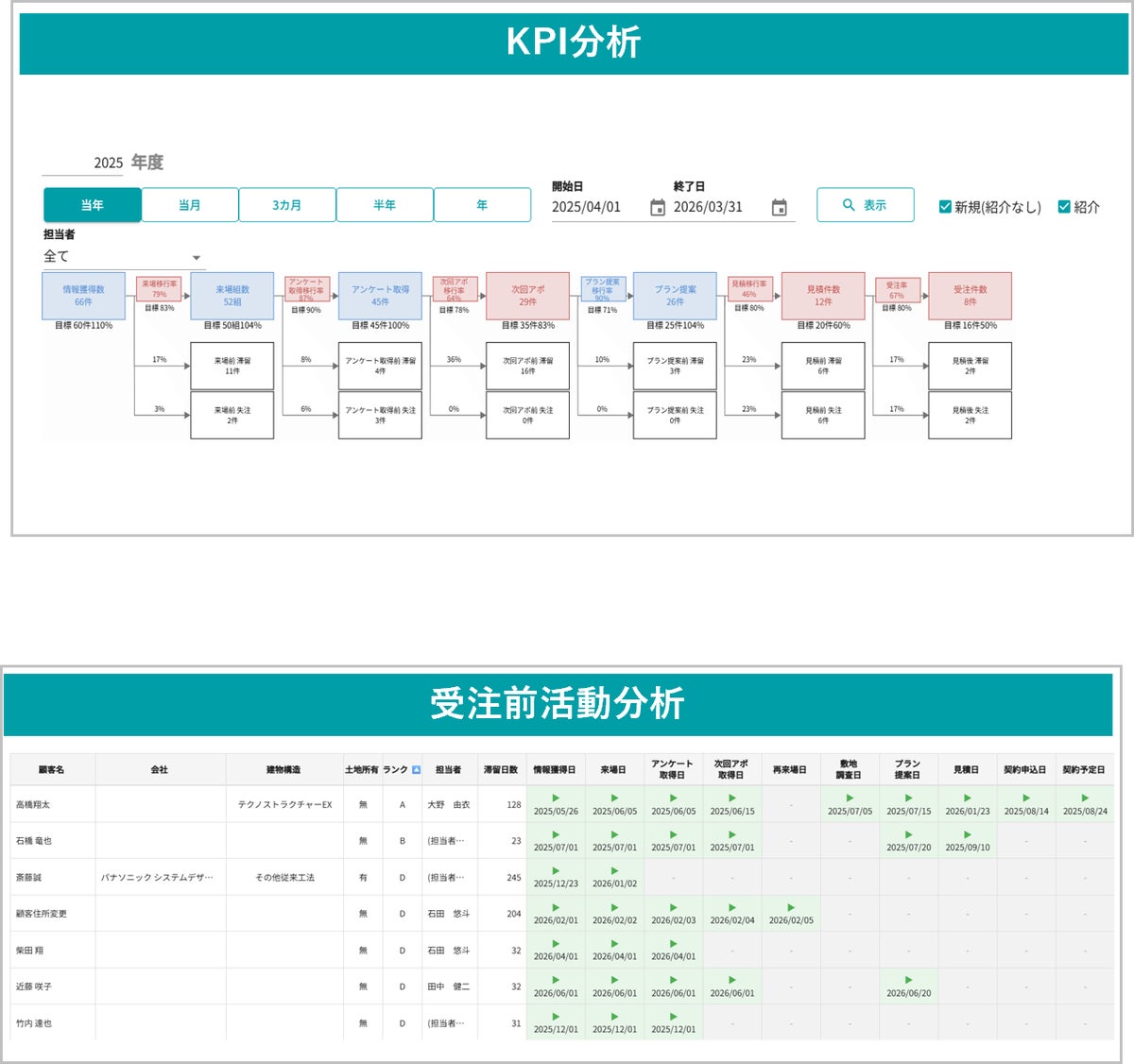
Task: Click 斎藤誠's 情報獲得日 green play marker
Action: pos(556,871)
